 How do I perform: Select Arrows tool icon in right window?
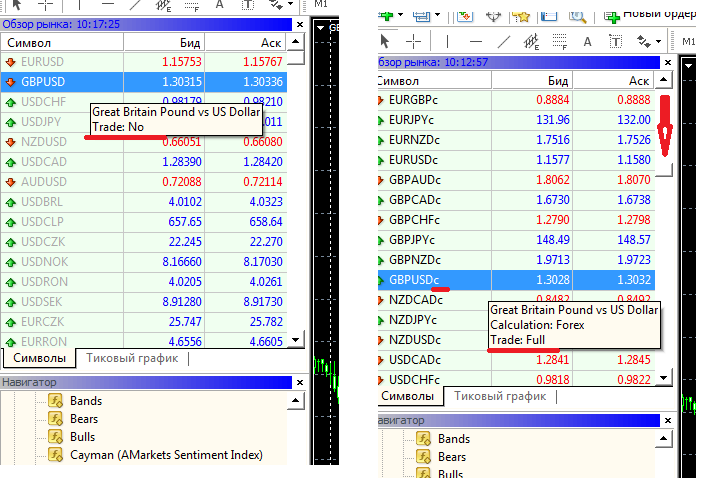[x=644, y=41]
